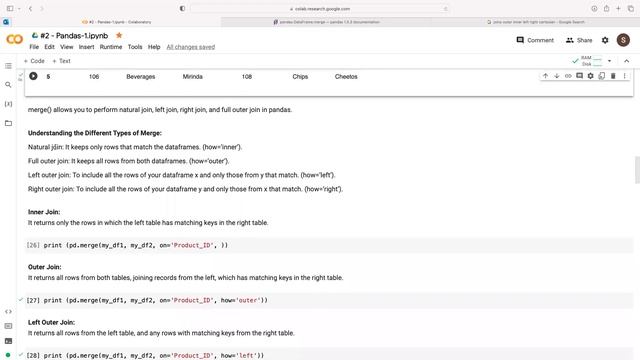This screenshot has width=640, height=360.
Task: Click Understanding the Different Types of Merge heading
Action: point(95,133)
